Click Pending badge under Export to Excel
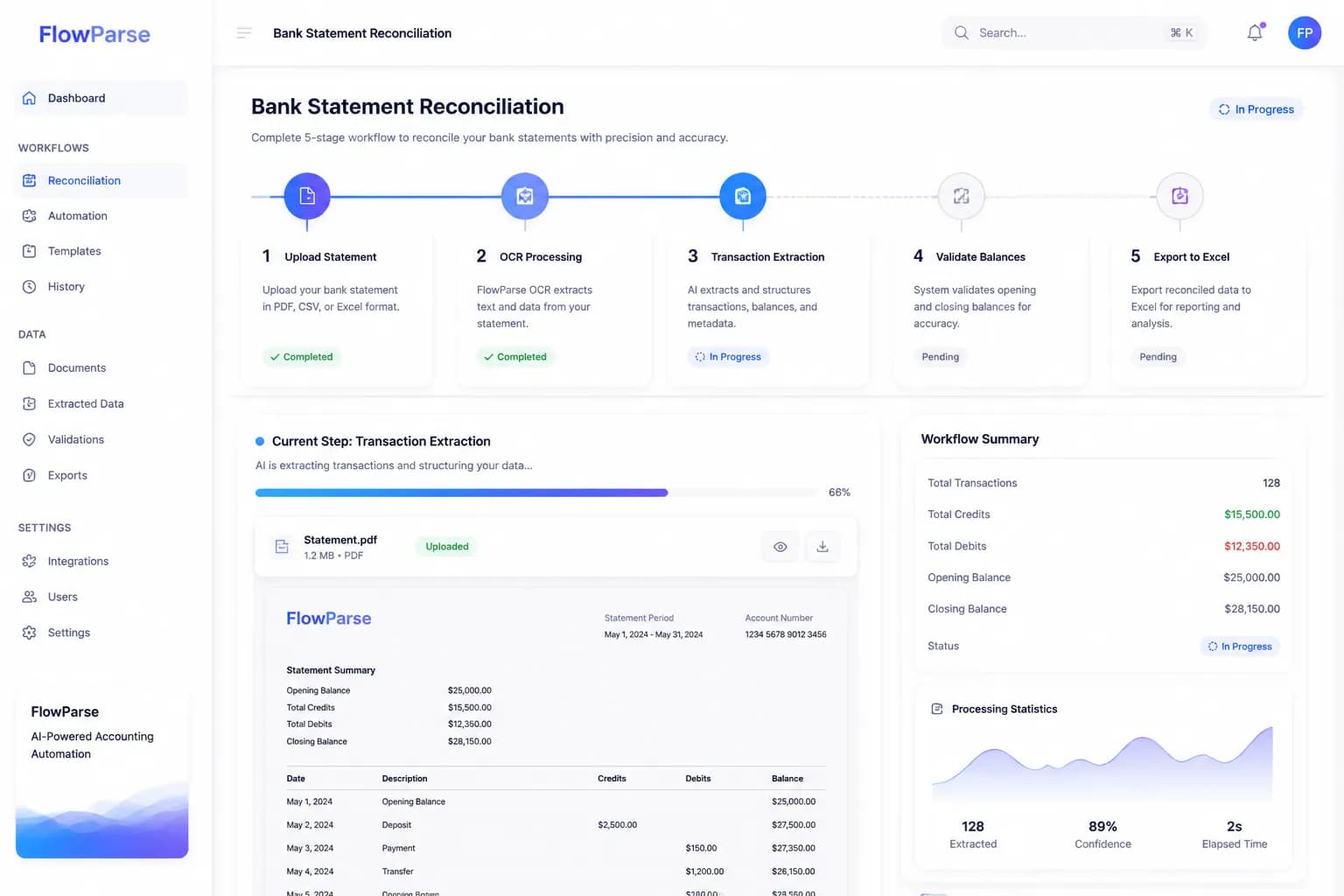 (1158, 357)
